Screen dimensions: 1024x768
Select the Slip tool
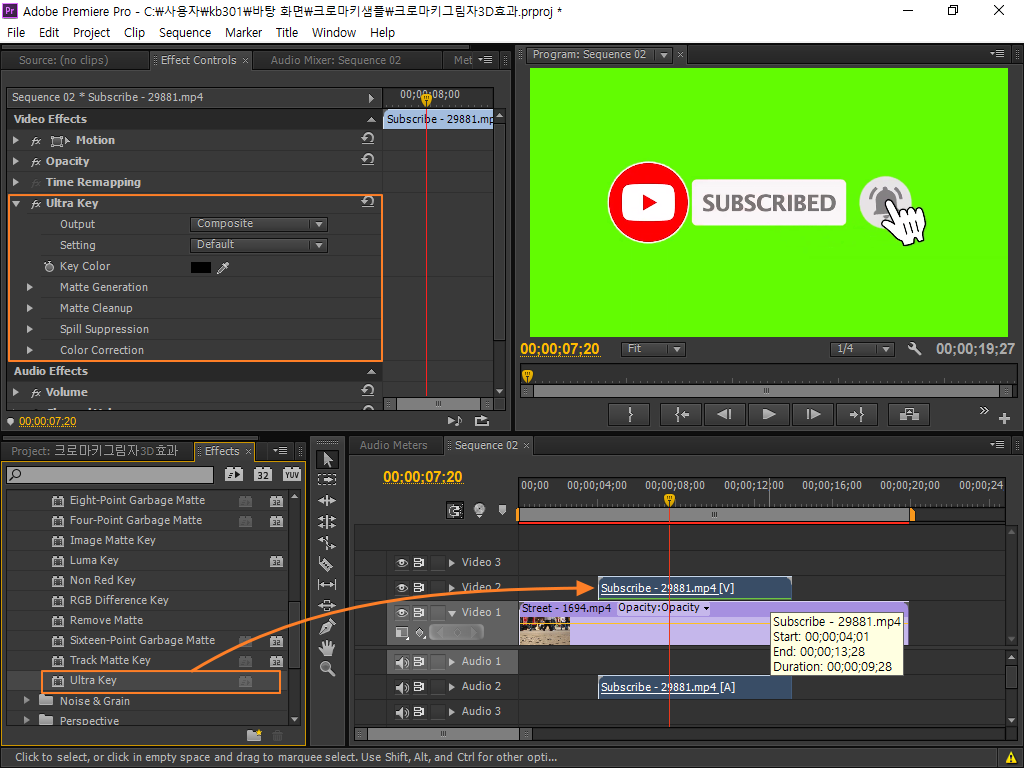(327, 584)
